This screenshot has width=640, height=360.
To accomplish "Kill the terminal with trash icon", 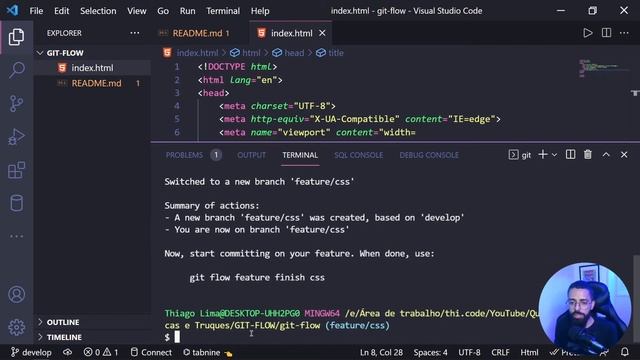I will (588, 155).
